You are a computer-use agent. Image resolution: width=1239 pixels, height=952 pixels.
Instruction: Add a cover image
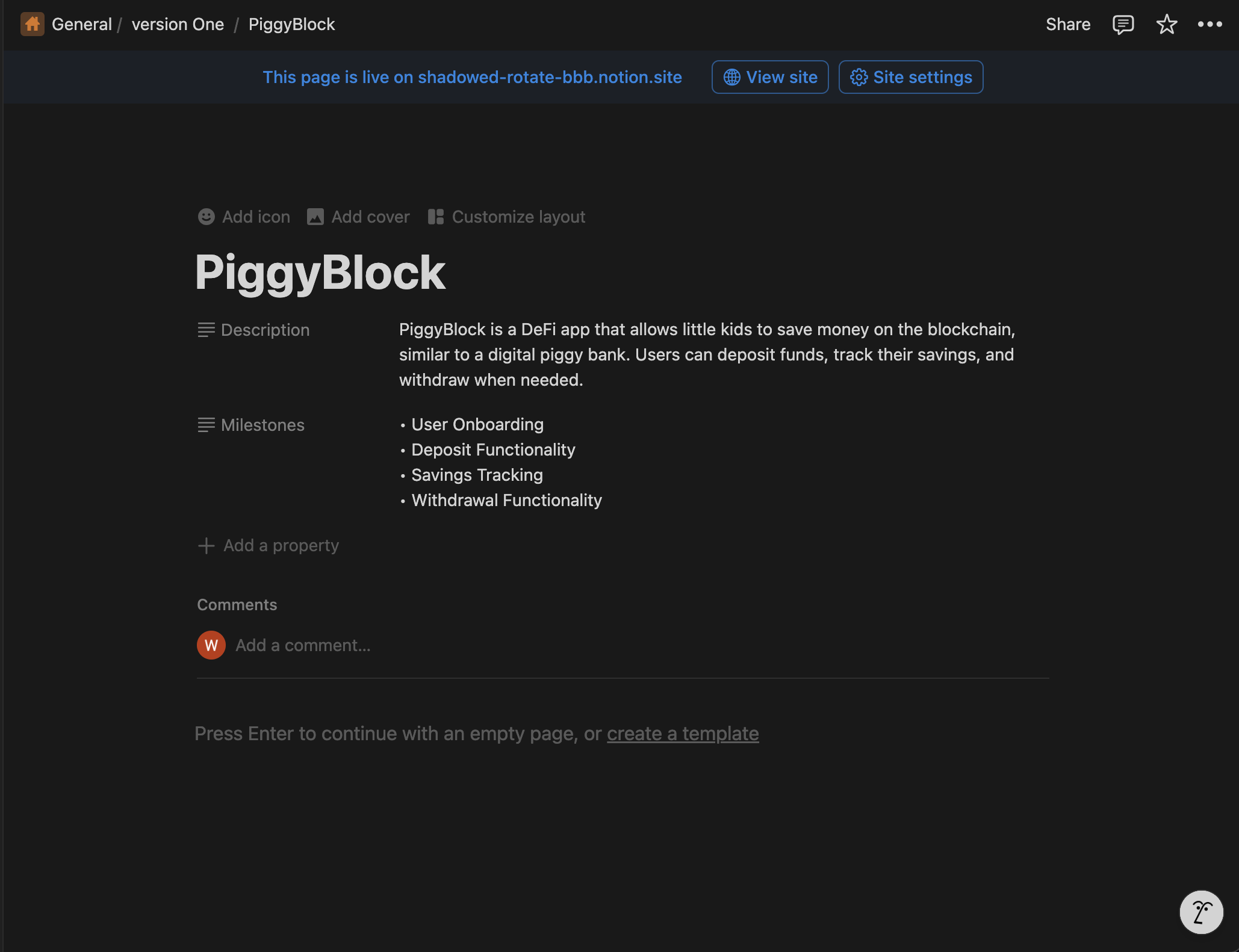(358, 217)
